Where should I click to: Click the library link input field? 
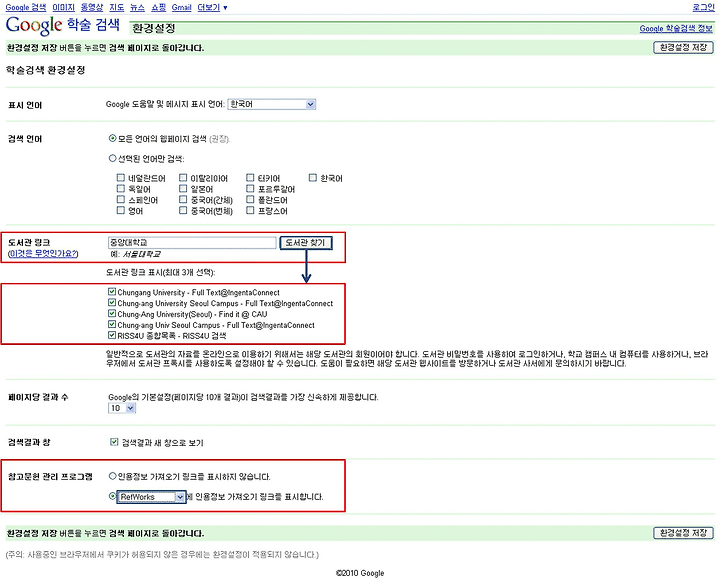click(x=192, y=243)
